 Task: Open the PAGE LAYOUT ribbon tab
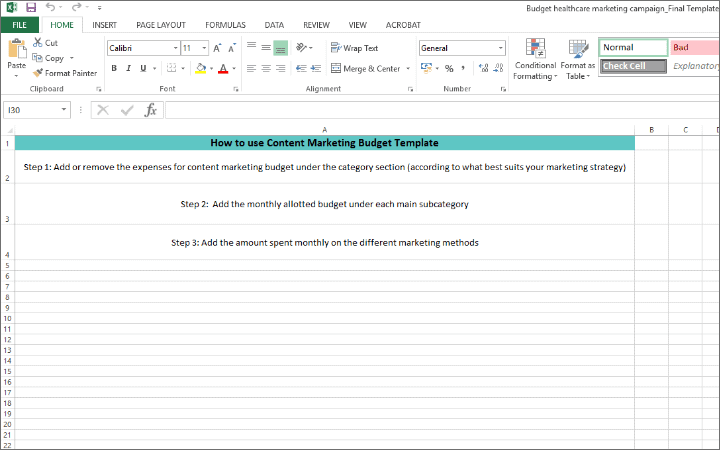160,24
